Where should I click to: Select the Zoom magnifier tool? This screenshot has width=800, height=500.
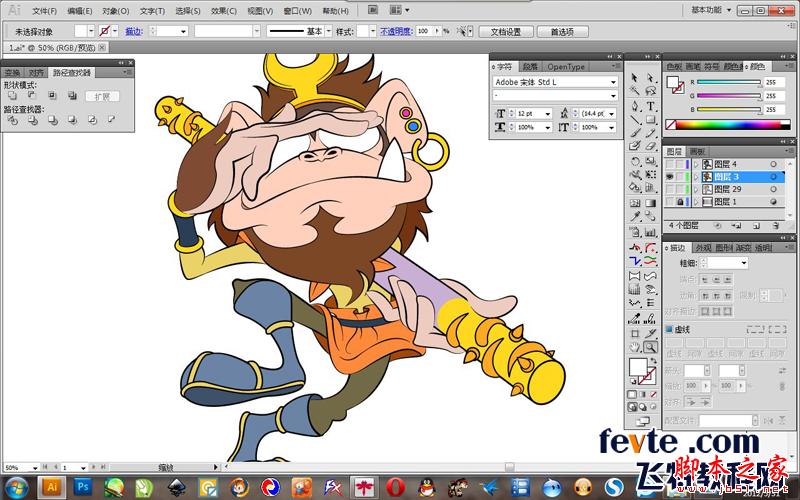click(x=651, y=347)
